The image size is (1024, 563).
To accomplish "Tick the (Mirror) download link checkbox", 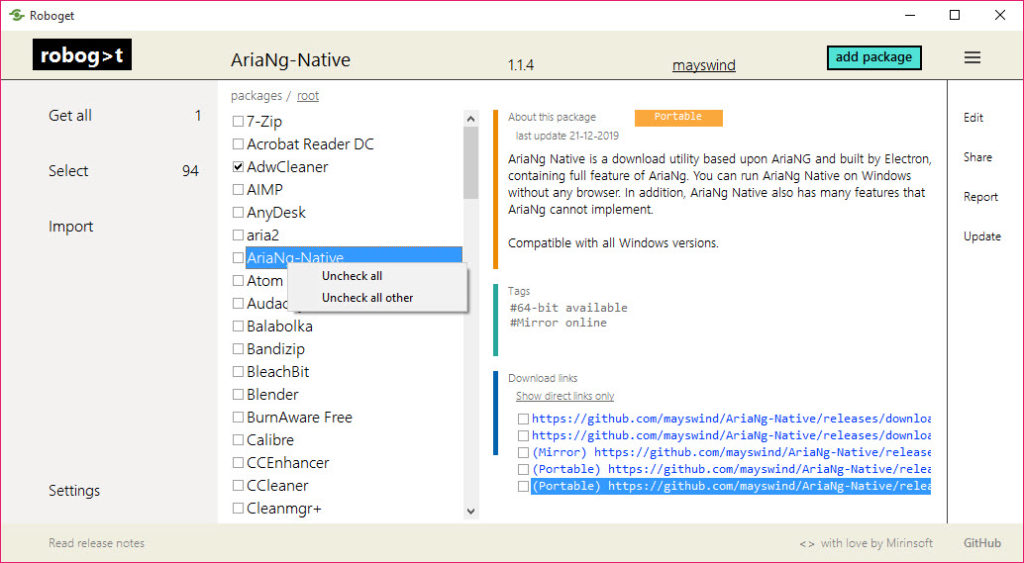I will (x=523, y=453).
